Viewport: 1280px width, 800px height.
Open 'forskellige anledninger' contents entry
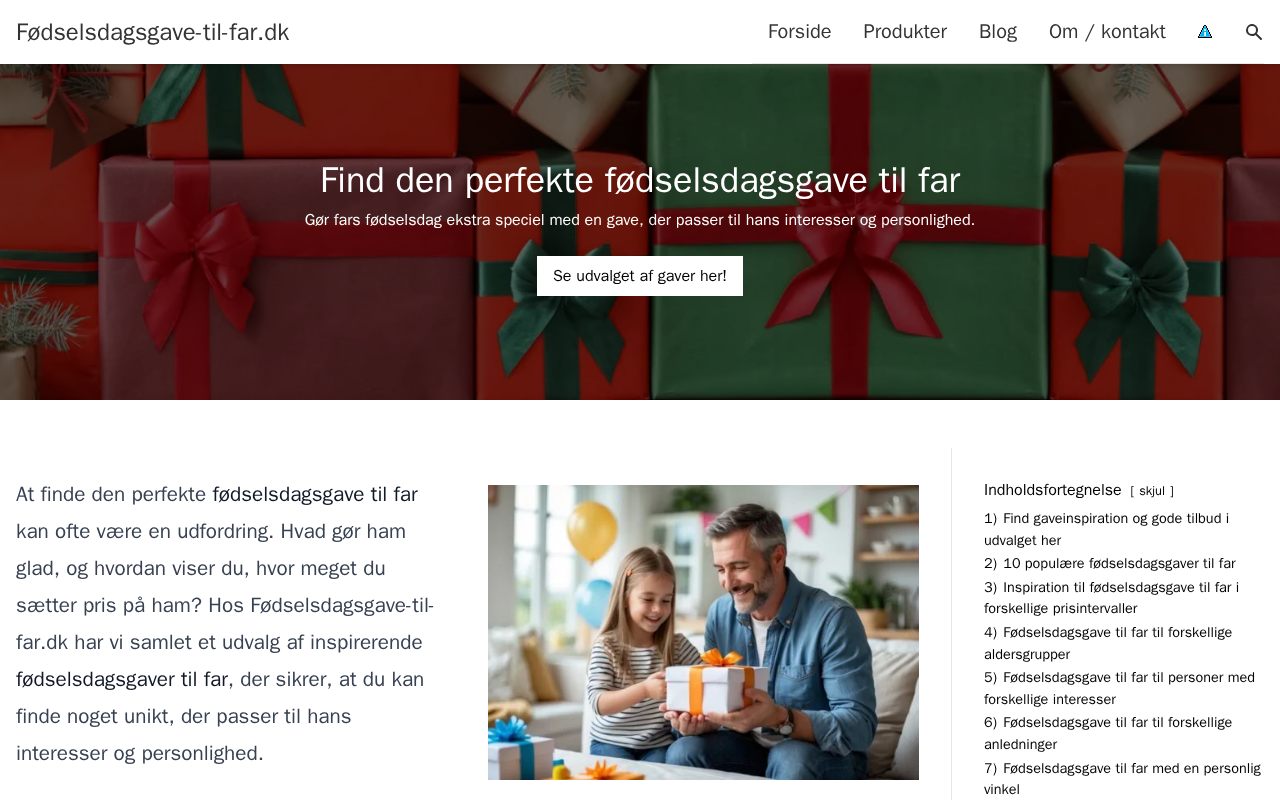coord(1108,733)
